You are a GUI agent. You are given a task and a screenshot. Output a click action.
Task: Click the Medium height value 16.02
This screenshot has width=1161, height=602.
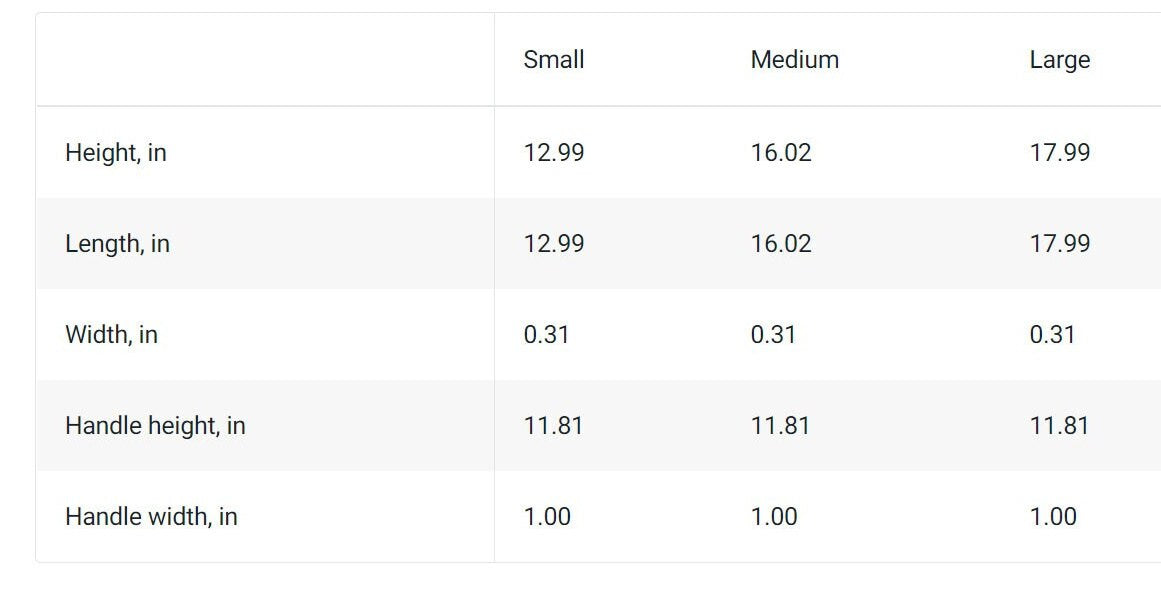point(781,153)
